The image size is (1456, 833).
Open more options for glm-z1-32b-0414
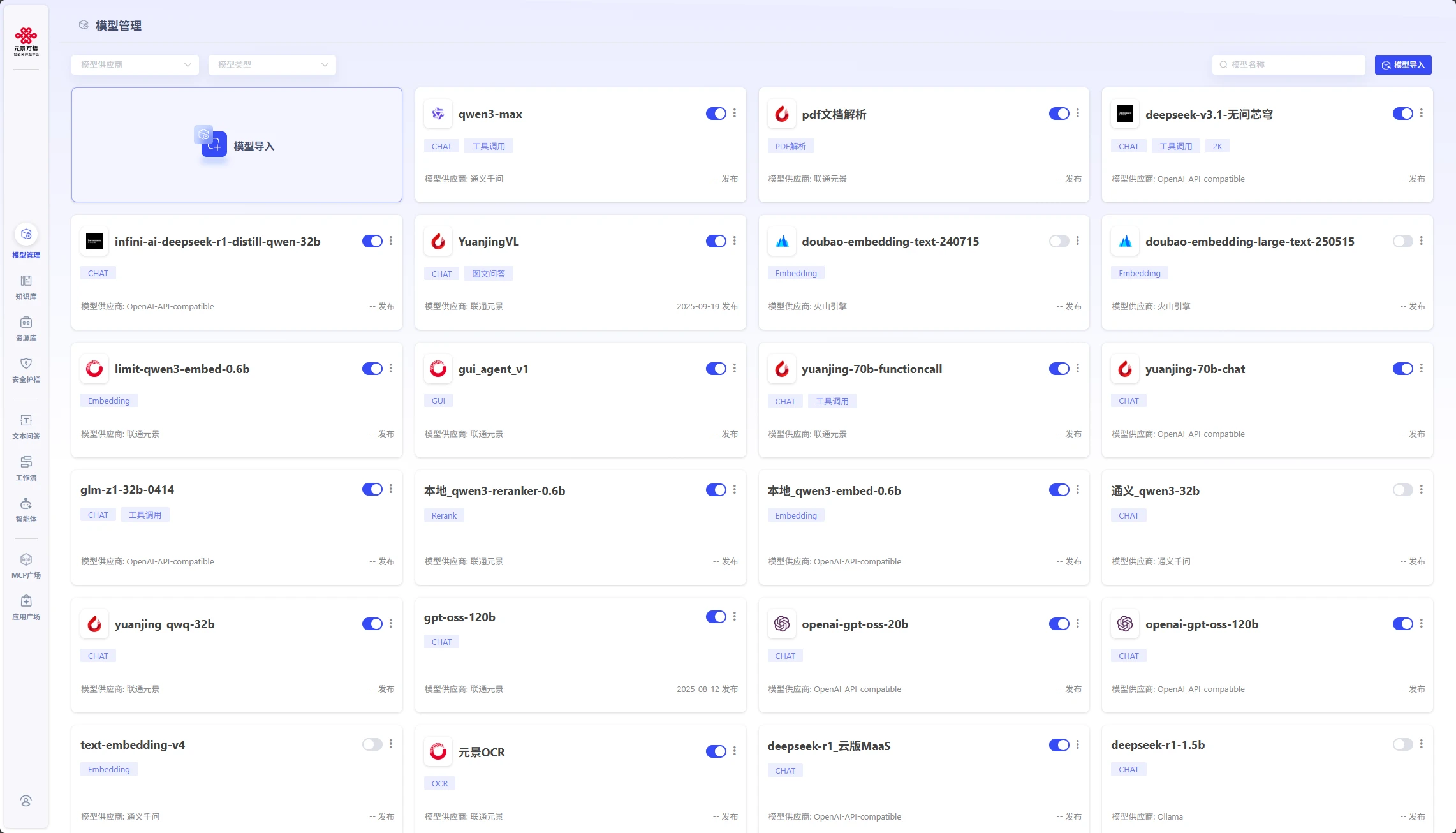[391, 489]
